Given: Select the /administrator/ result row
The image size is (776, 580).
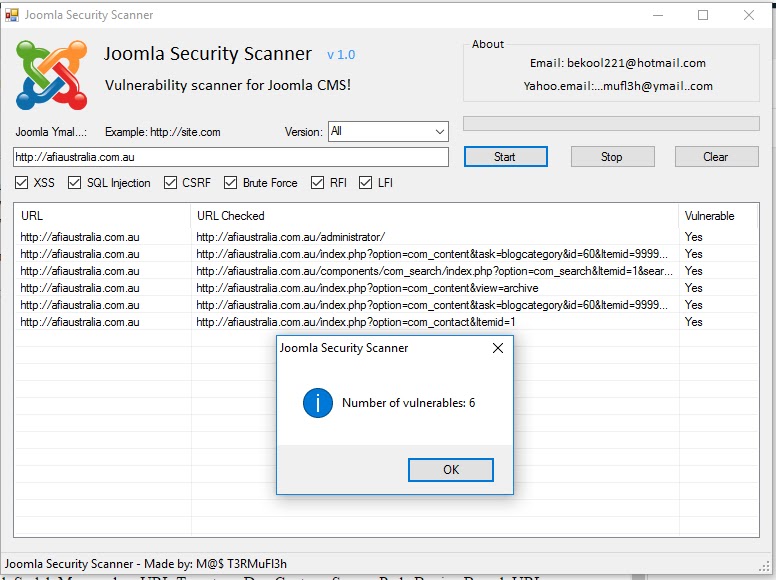Looking at the screenshot, I should 386,237.
